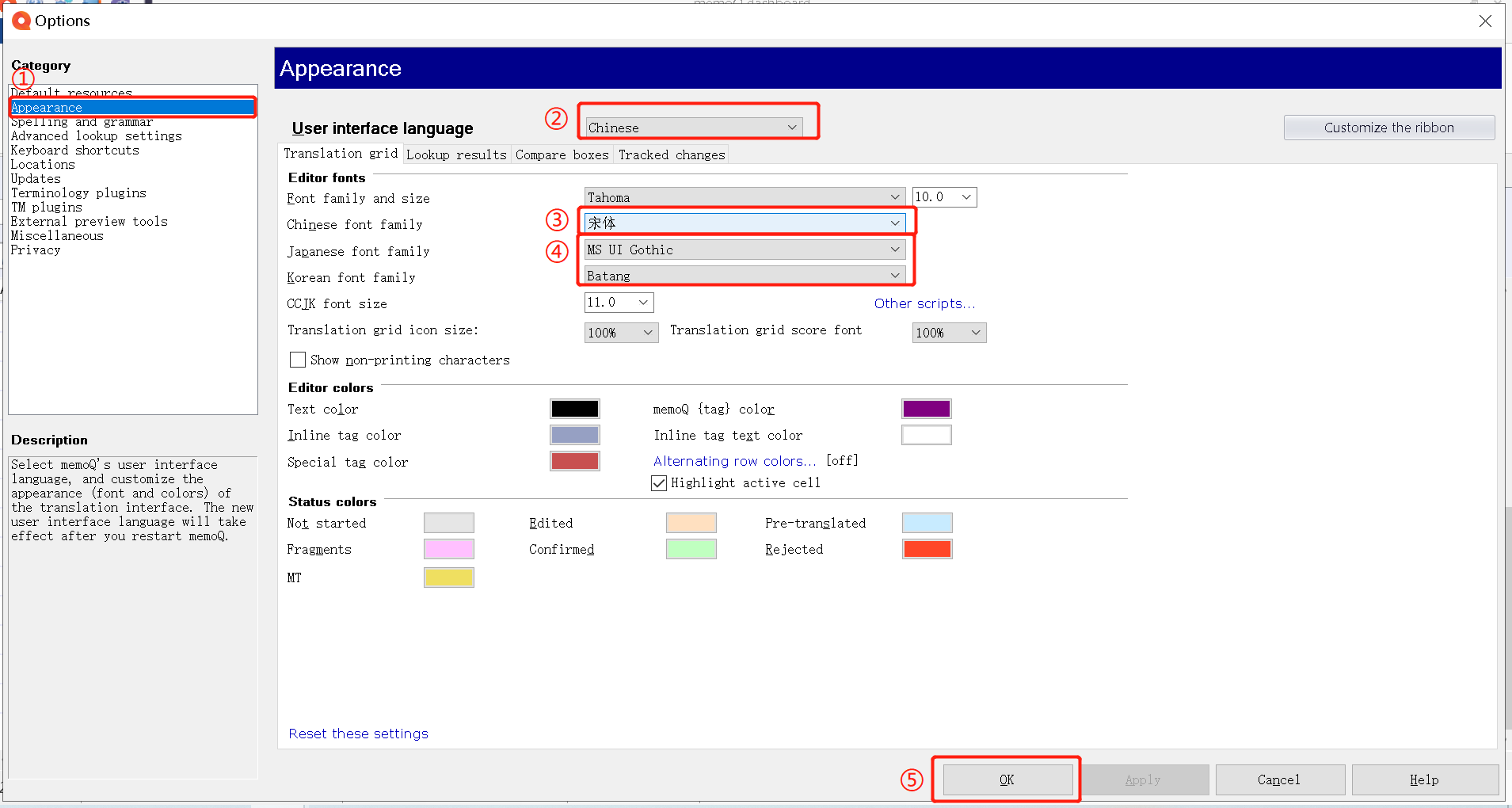Close the Options dialog window
Viewport: 1512px width, 808px height.
tap(1485, 21)
